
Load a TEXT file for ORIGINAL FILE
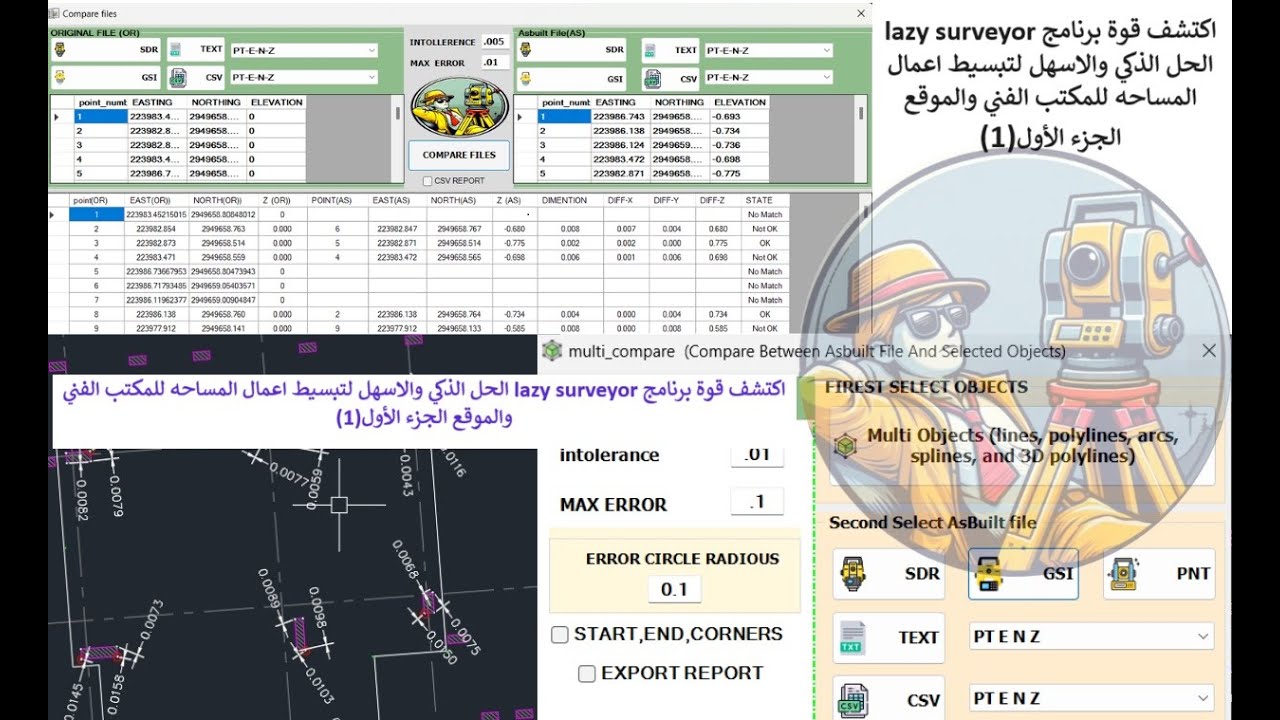(x=196, y=49)
